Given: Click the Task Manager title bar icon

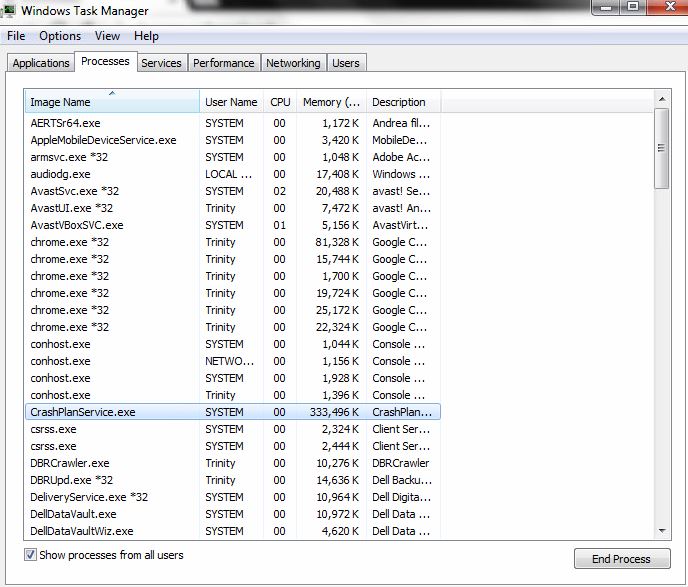Looking at the screenshot, I should [x=9, y=11].
